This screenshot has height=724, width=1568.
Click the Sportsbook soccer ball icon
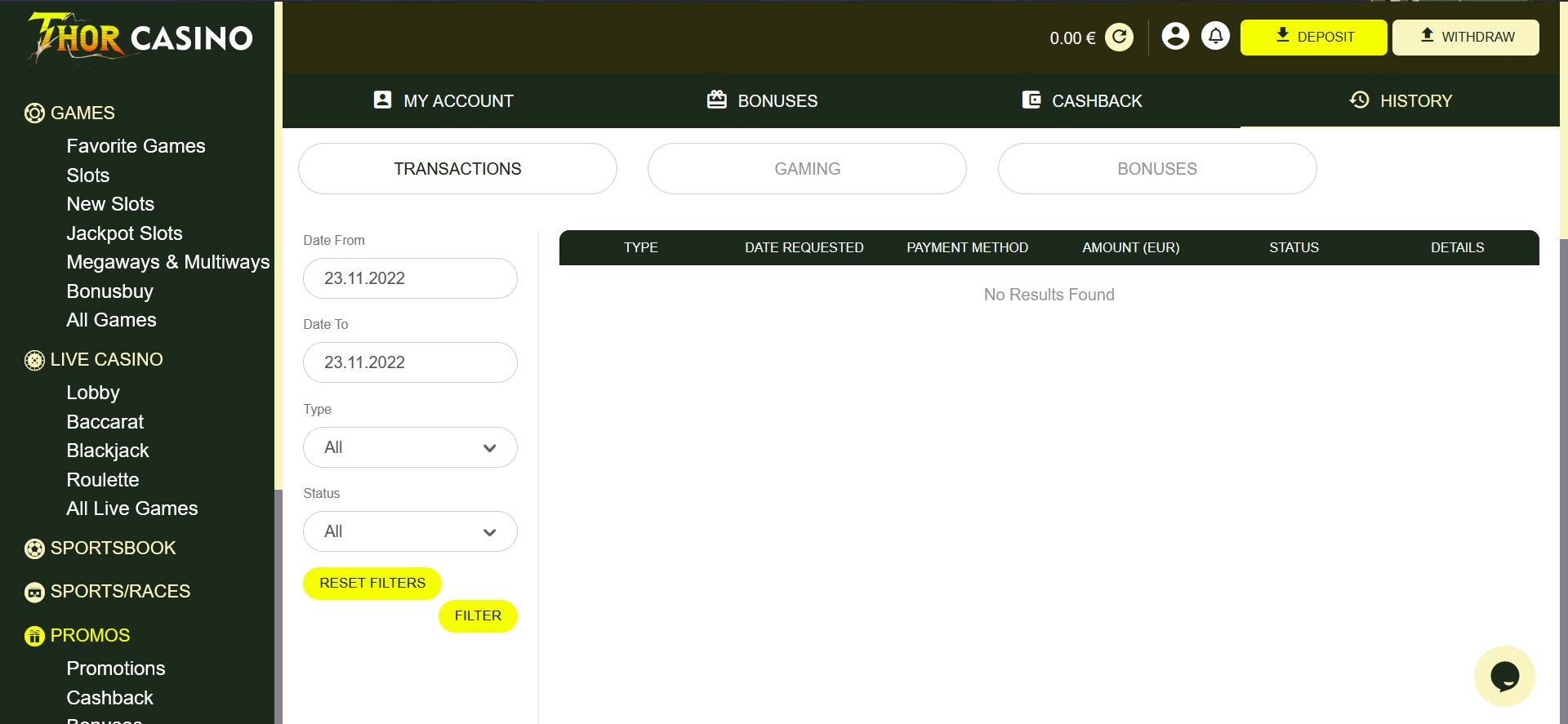pyautogui.click(x=34, y=549)
